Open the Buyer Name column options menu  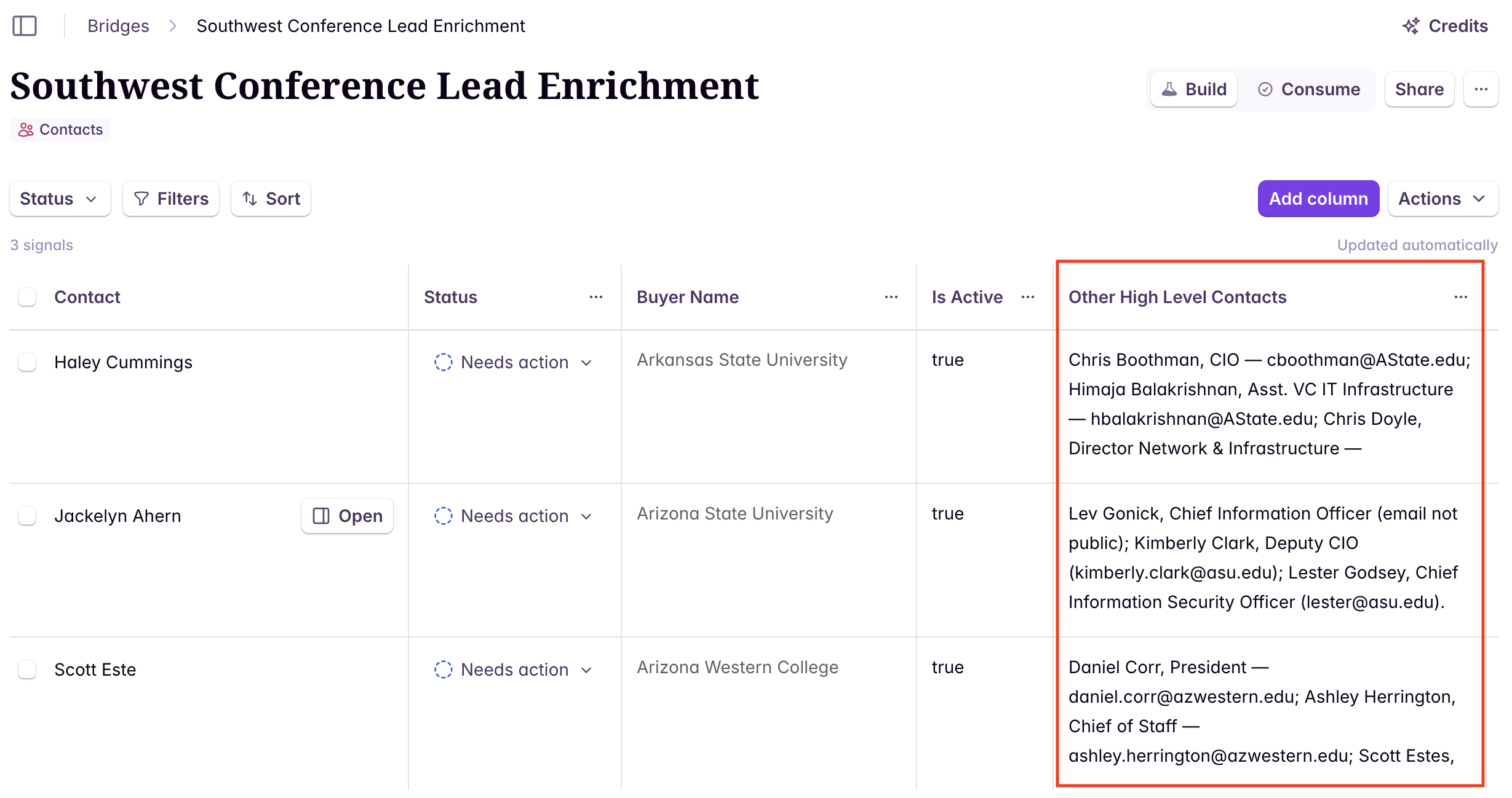[x=891, y=297]
